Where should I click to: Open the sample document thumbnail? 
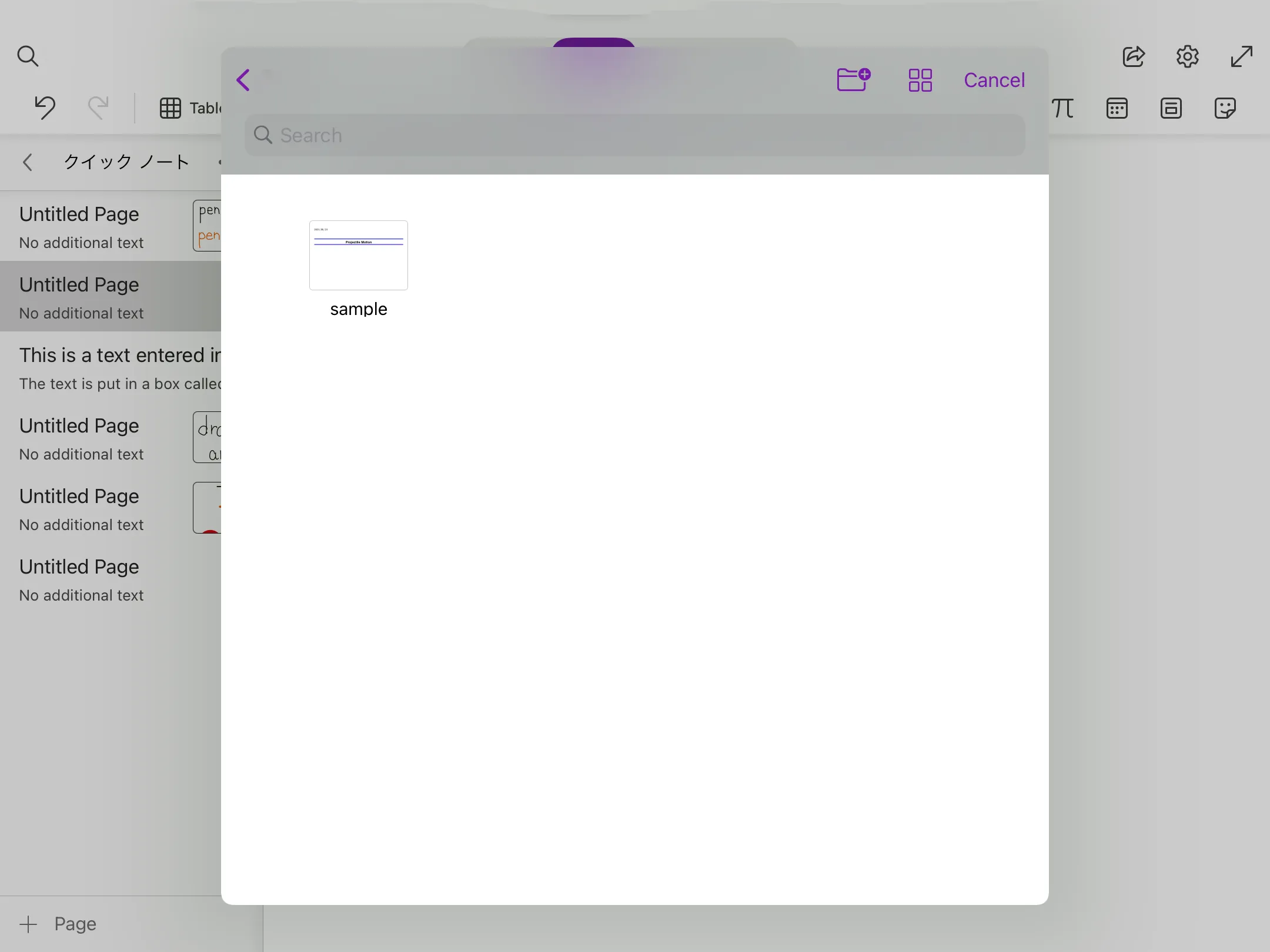pyautogui.click(x=358, y=255)
